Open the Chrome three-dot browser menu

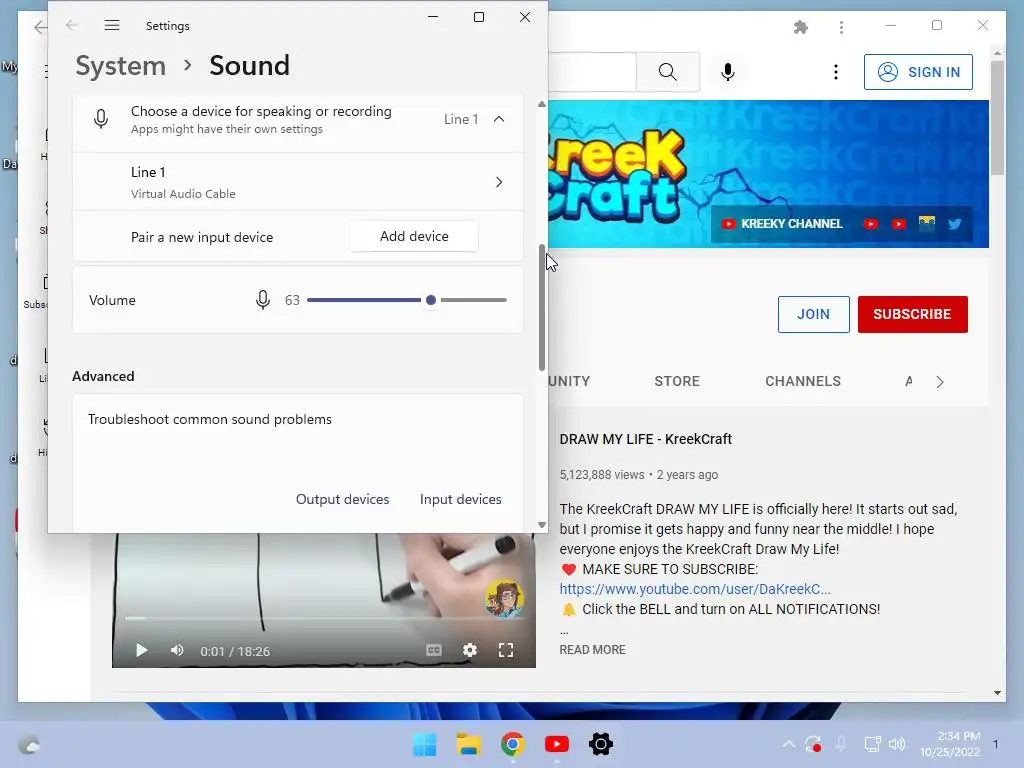tap(841, 27)
